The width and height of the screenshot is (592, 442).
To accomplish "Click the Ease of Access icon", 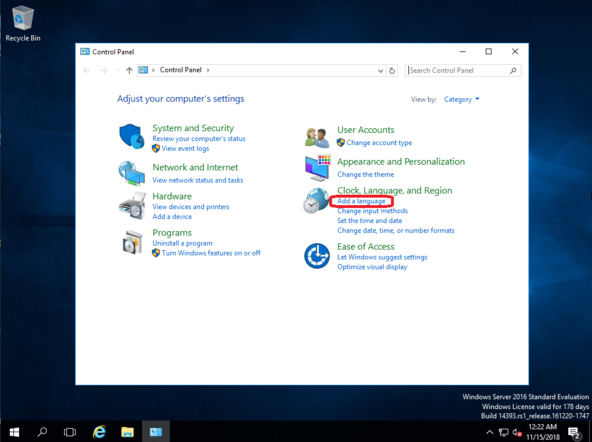I will point(317,256).
